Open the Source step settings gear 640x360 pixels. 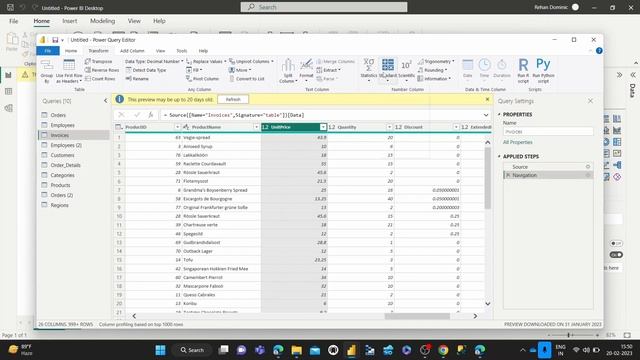coord(588,167)
